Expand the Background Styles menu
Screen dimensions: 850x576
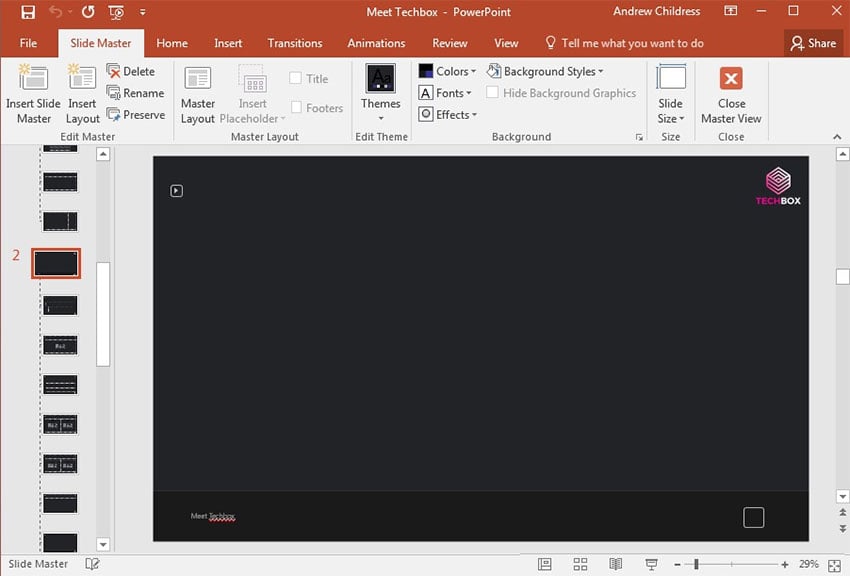tap(546, 72)
